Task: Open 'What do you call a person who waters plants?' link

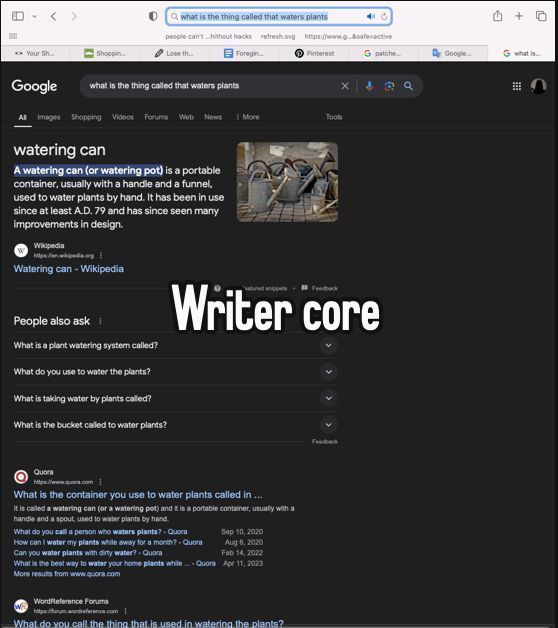Action: [100, 532]
